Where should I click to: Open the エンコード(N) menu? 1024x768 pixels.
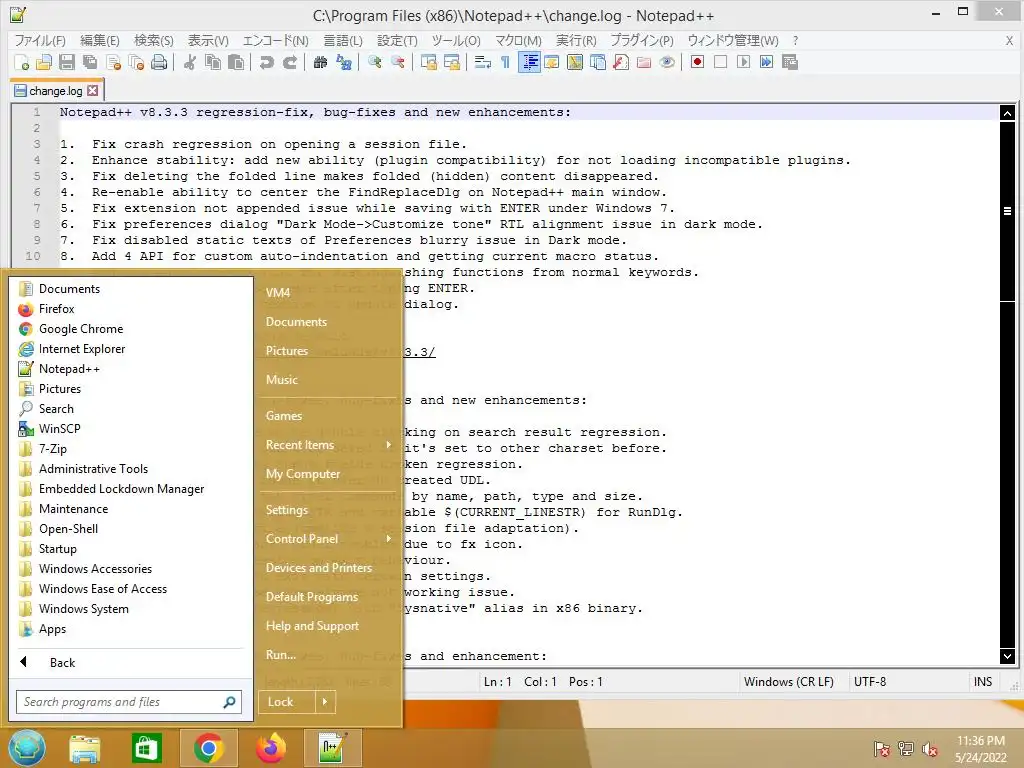coord(276,40)
